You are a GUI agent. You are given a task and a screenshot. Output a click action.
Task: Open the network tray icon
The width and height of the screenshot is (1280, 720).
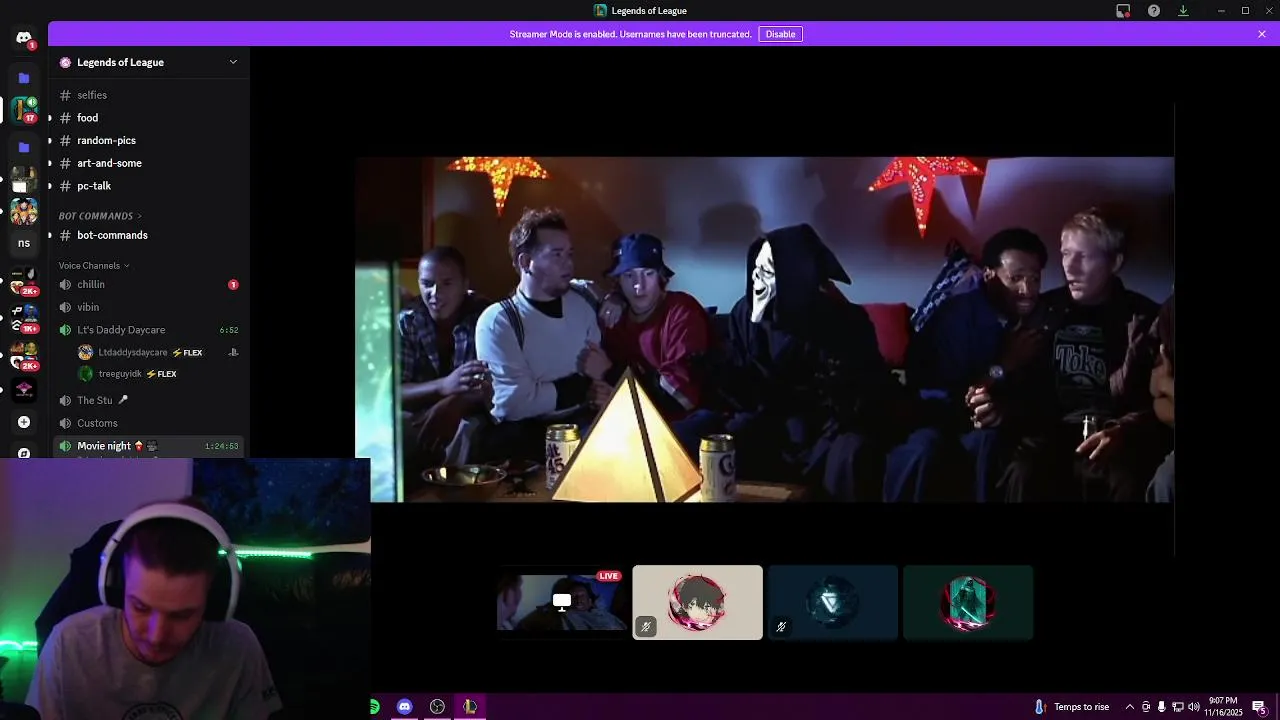(1177, 707)
